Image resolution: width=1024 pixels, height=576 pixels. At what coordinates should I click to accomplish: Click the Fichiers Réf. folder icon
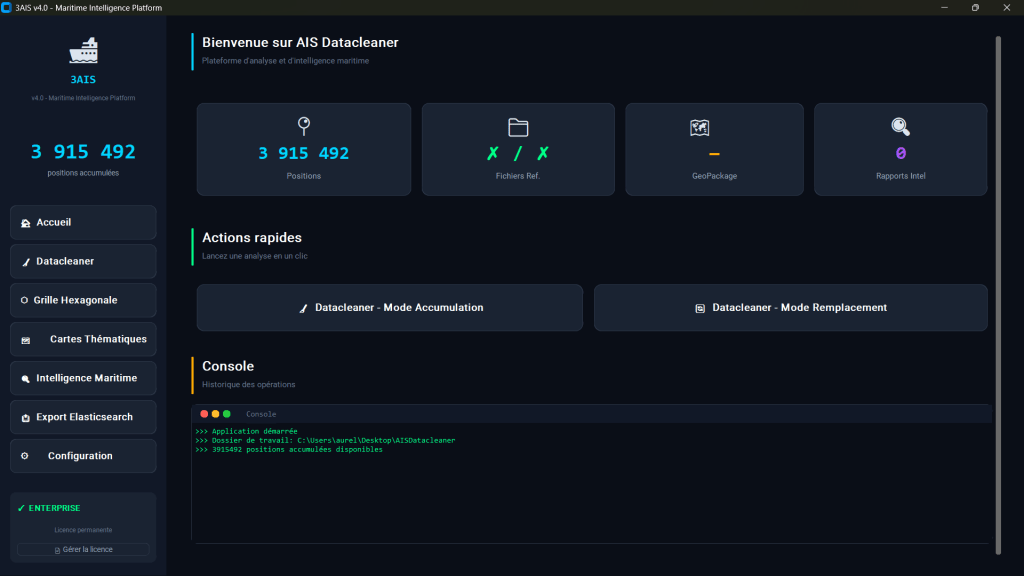click(x=517, y=127)
